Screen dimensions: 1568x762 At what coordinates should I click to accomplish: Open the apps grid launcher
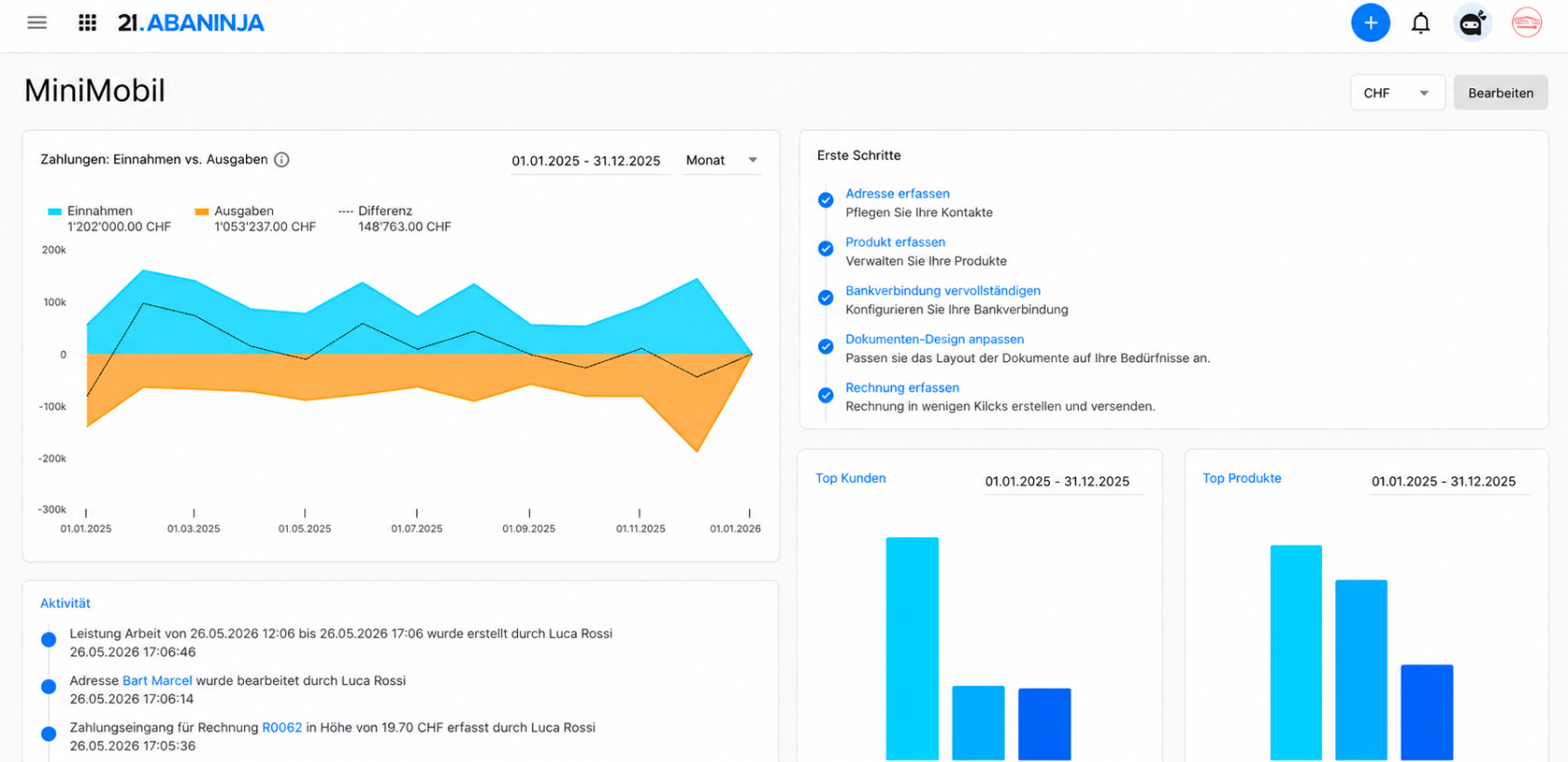87,22
